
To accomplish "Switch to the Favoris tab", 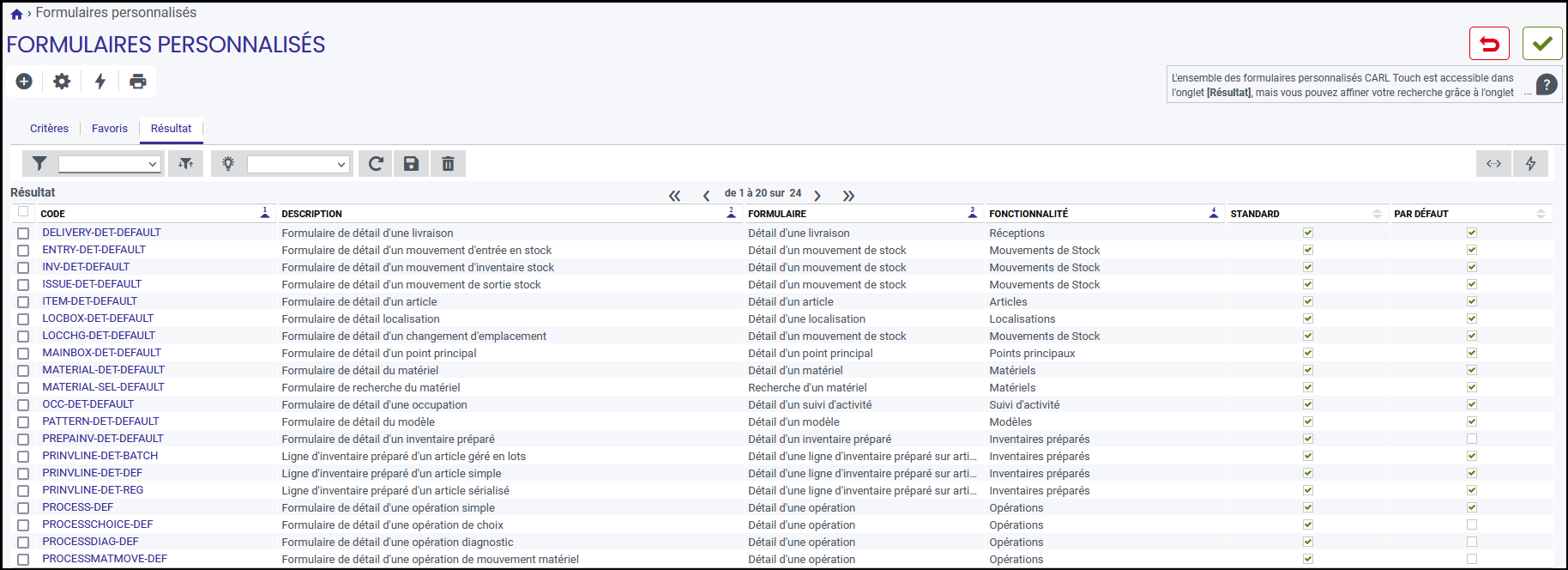I will click(110, 129).
